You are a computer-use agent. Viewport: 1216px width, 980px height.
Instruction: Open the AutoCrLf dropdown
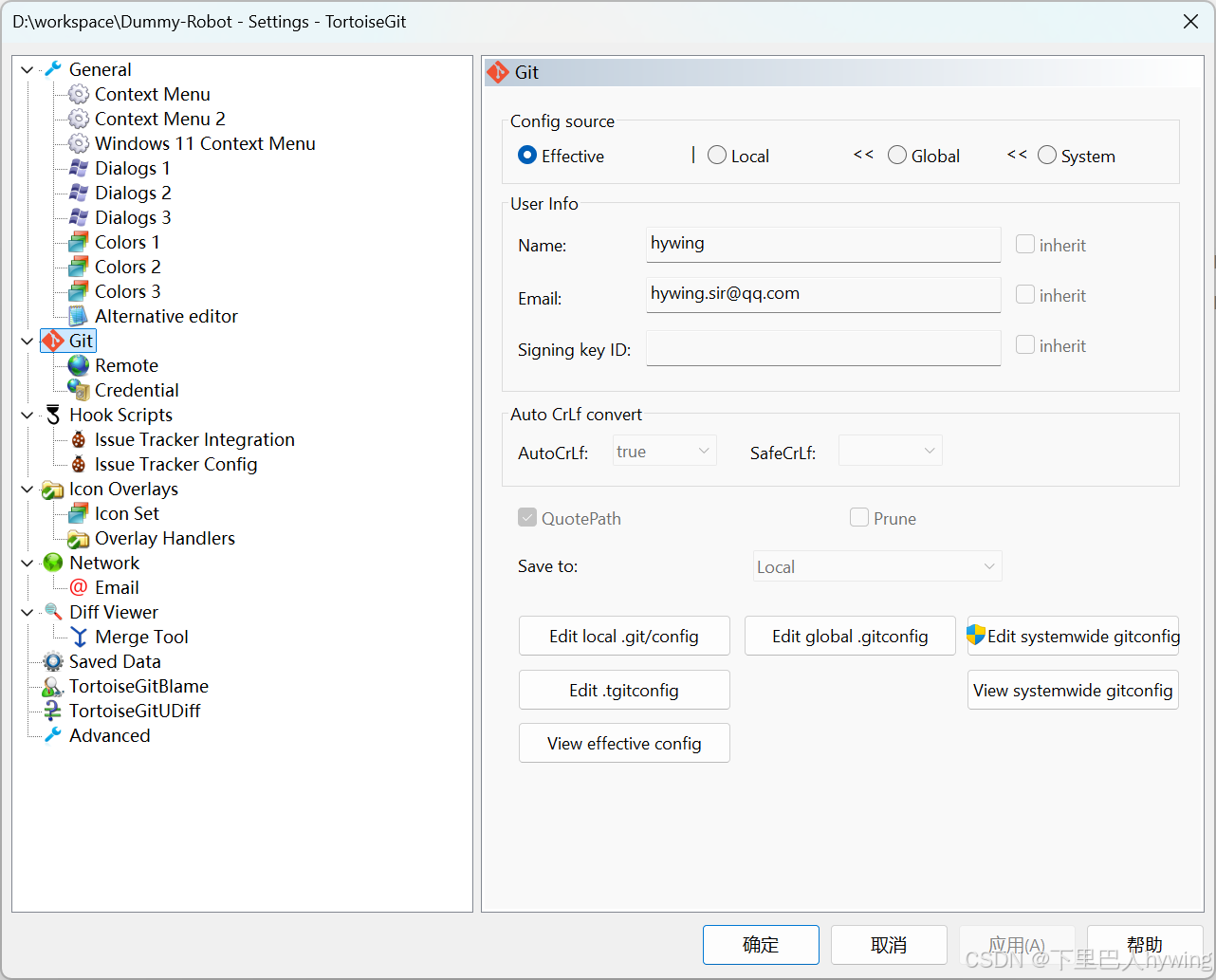tap(665, 451)
